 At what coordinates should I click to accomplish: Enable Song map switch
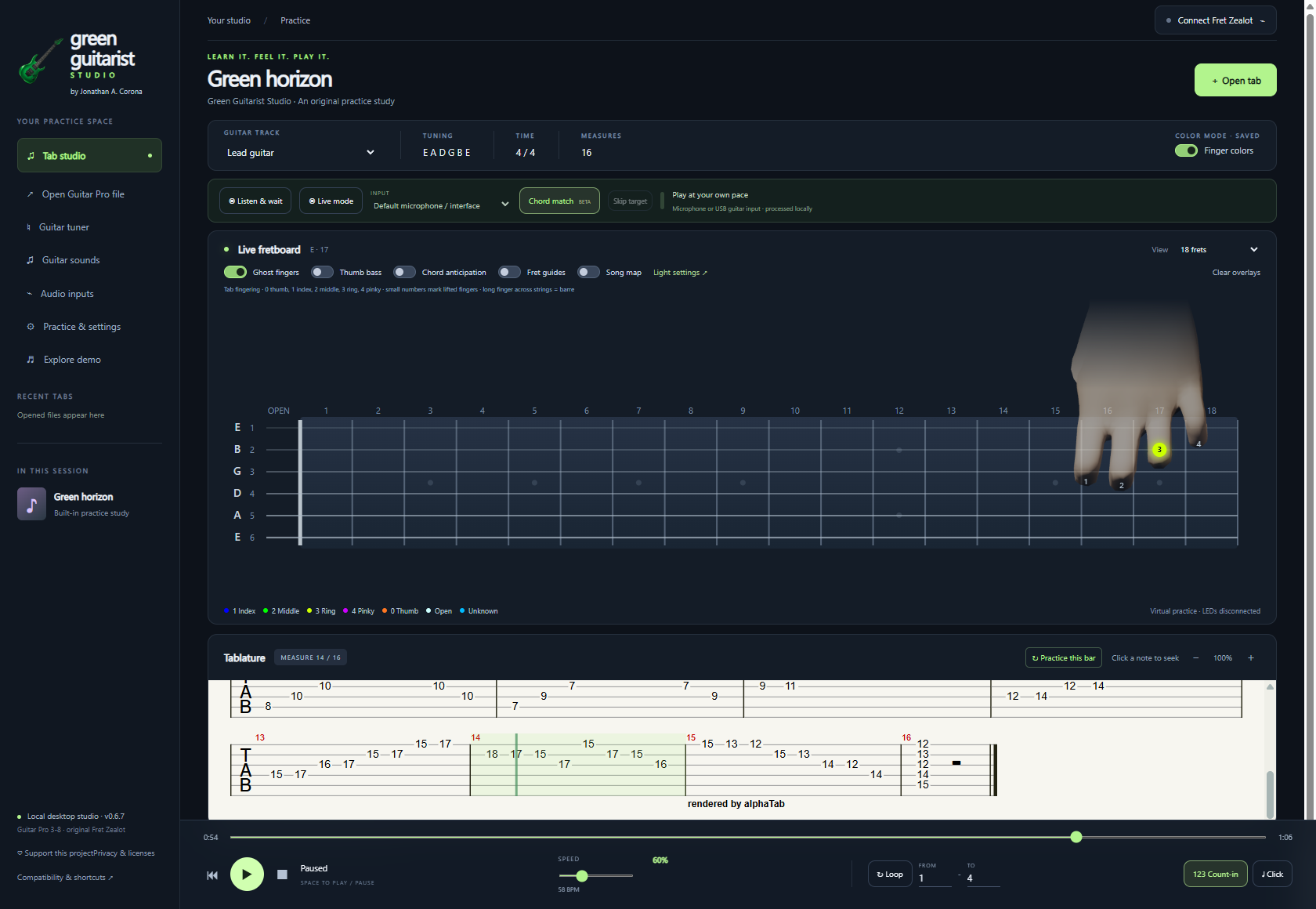tap(588, 272)
